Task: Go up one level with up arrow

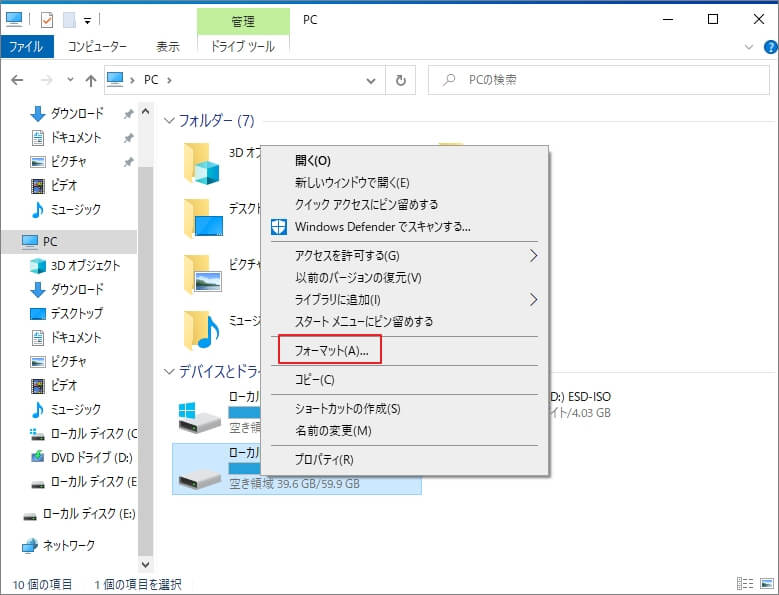Action: 90,80
